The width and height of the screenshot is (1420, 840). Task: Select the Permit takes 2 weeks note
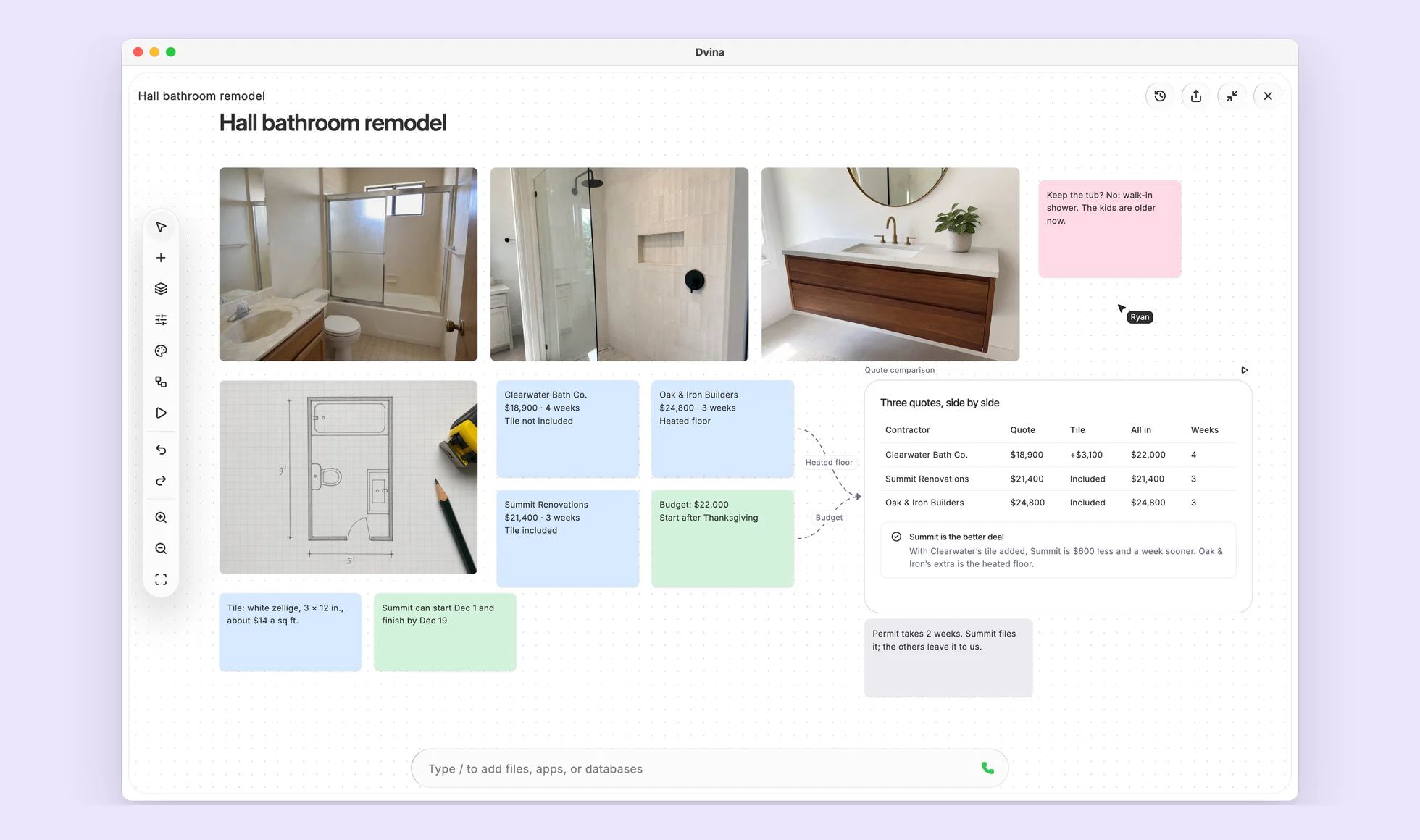click(948, 658)
